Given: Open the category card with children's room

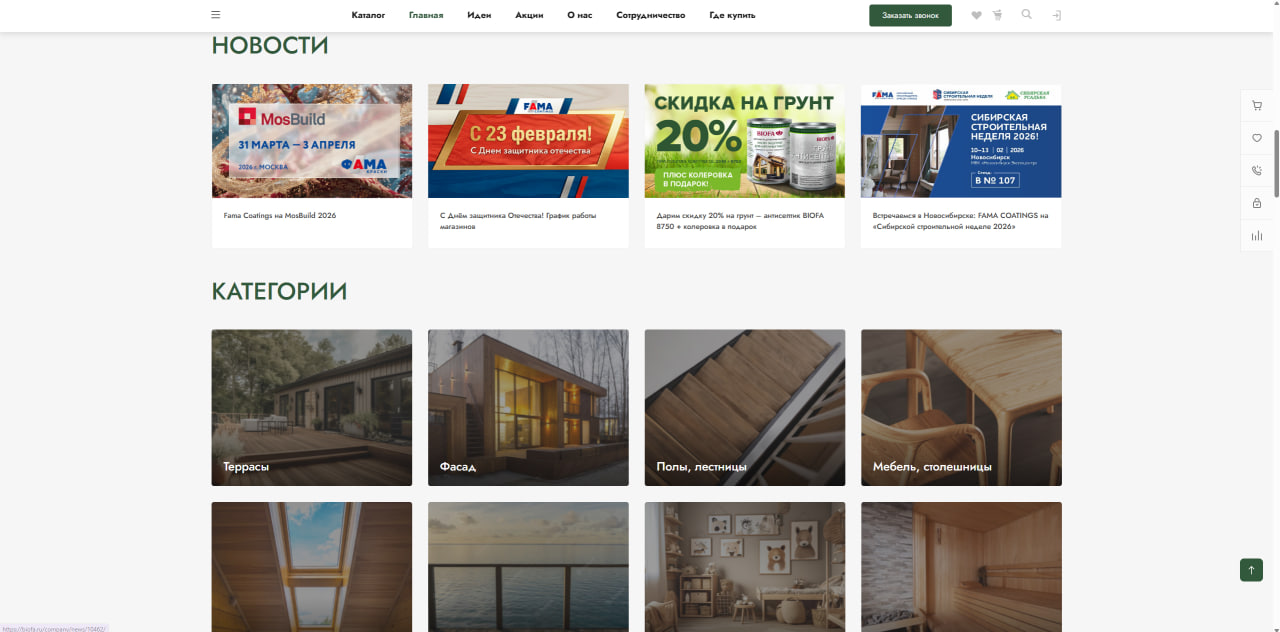Looking at the screenshot, I should [745, 567].
